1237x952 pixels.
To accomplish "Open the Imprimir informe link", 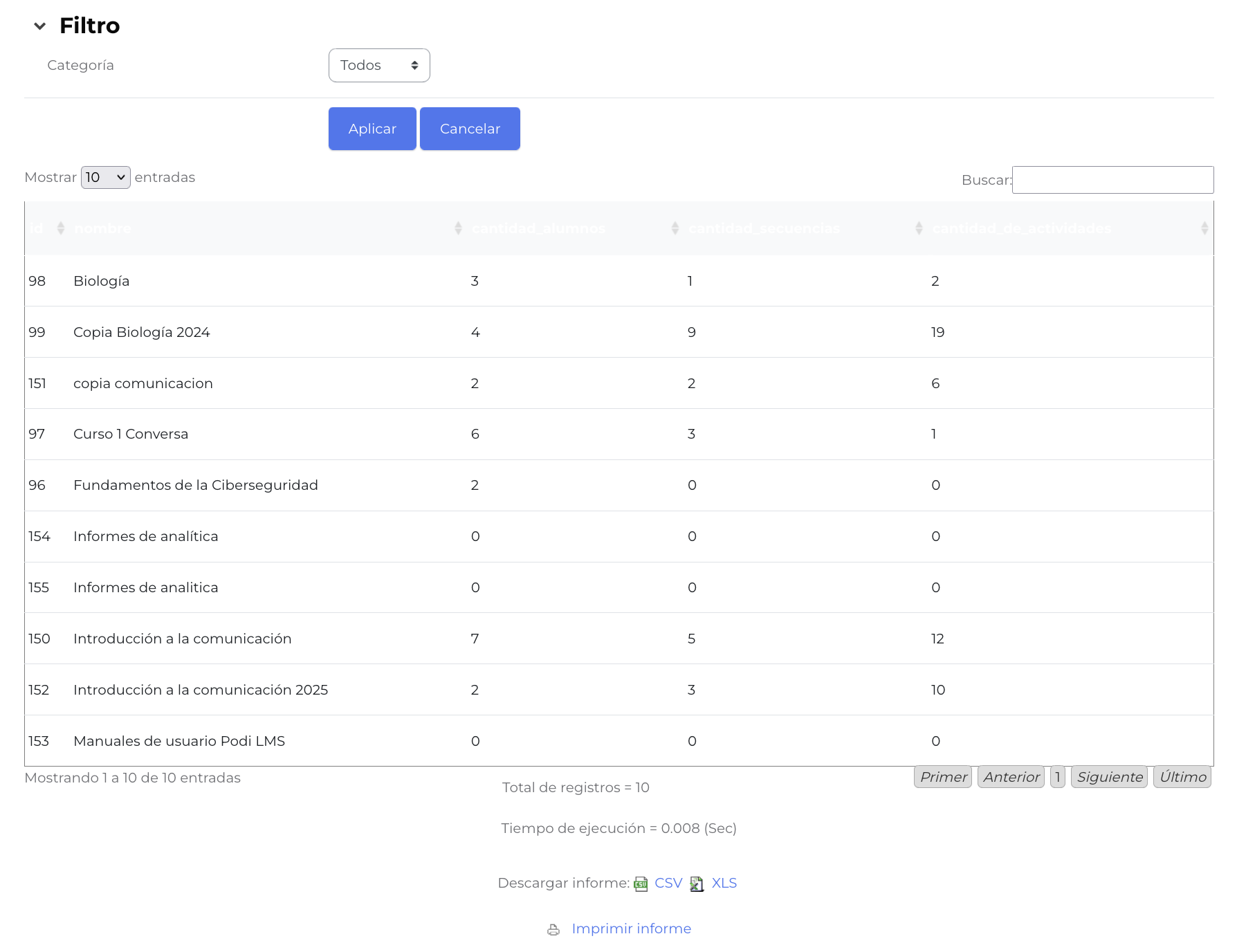I will [x=631, y=929].
